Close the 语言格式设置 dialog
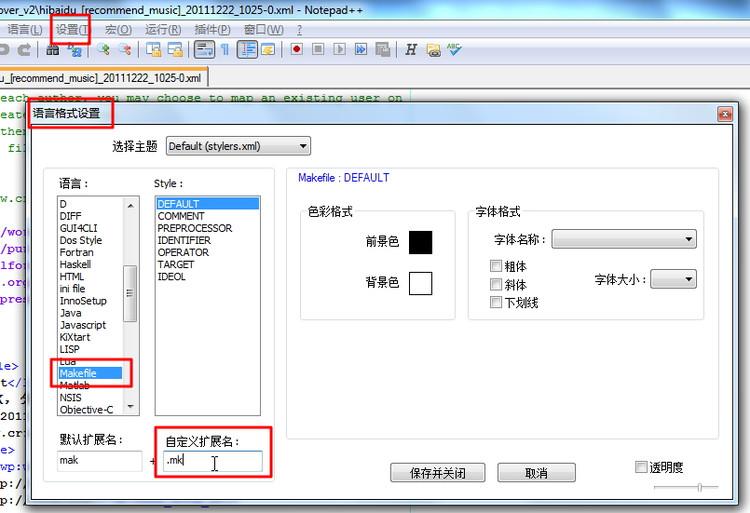750x513 pixels. (725, 114)
